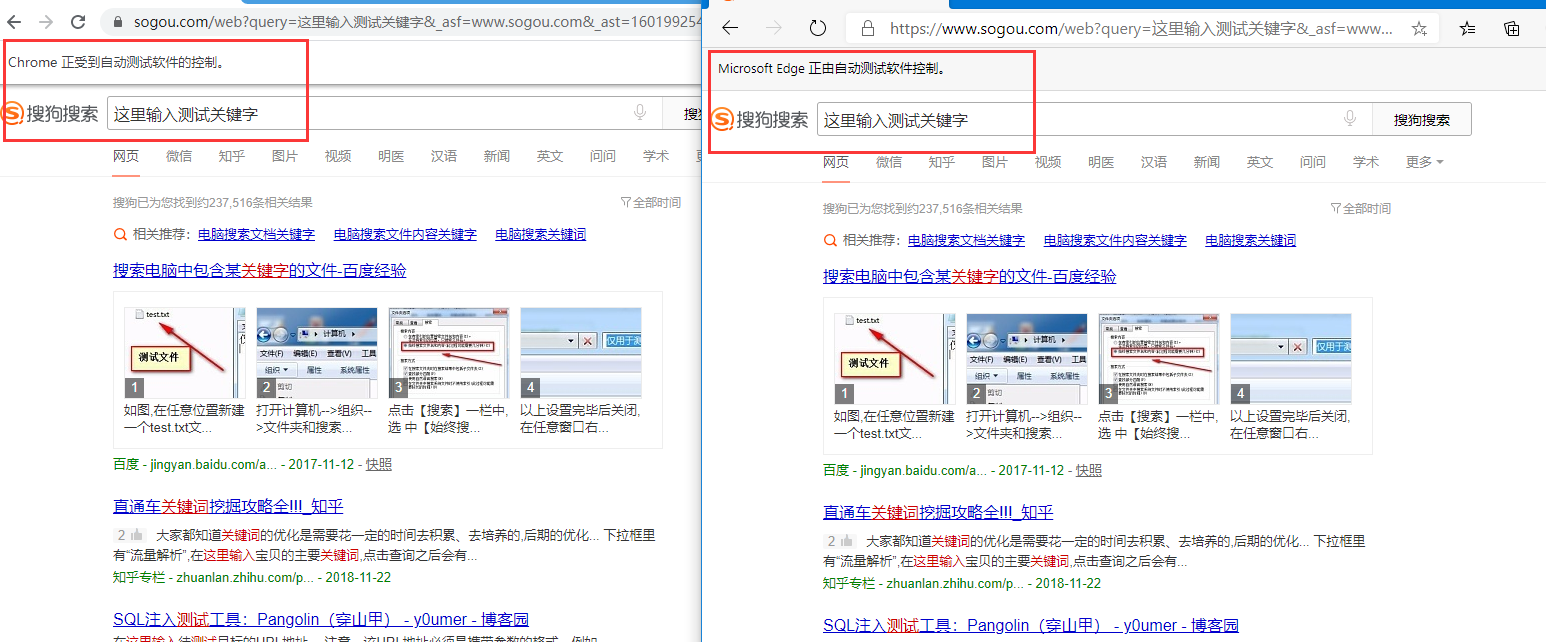Select the 明医 tab in Chrome
1546x642 pixels.
point(391,156)
